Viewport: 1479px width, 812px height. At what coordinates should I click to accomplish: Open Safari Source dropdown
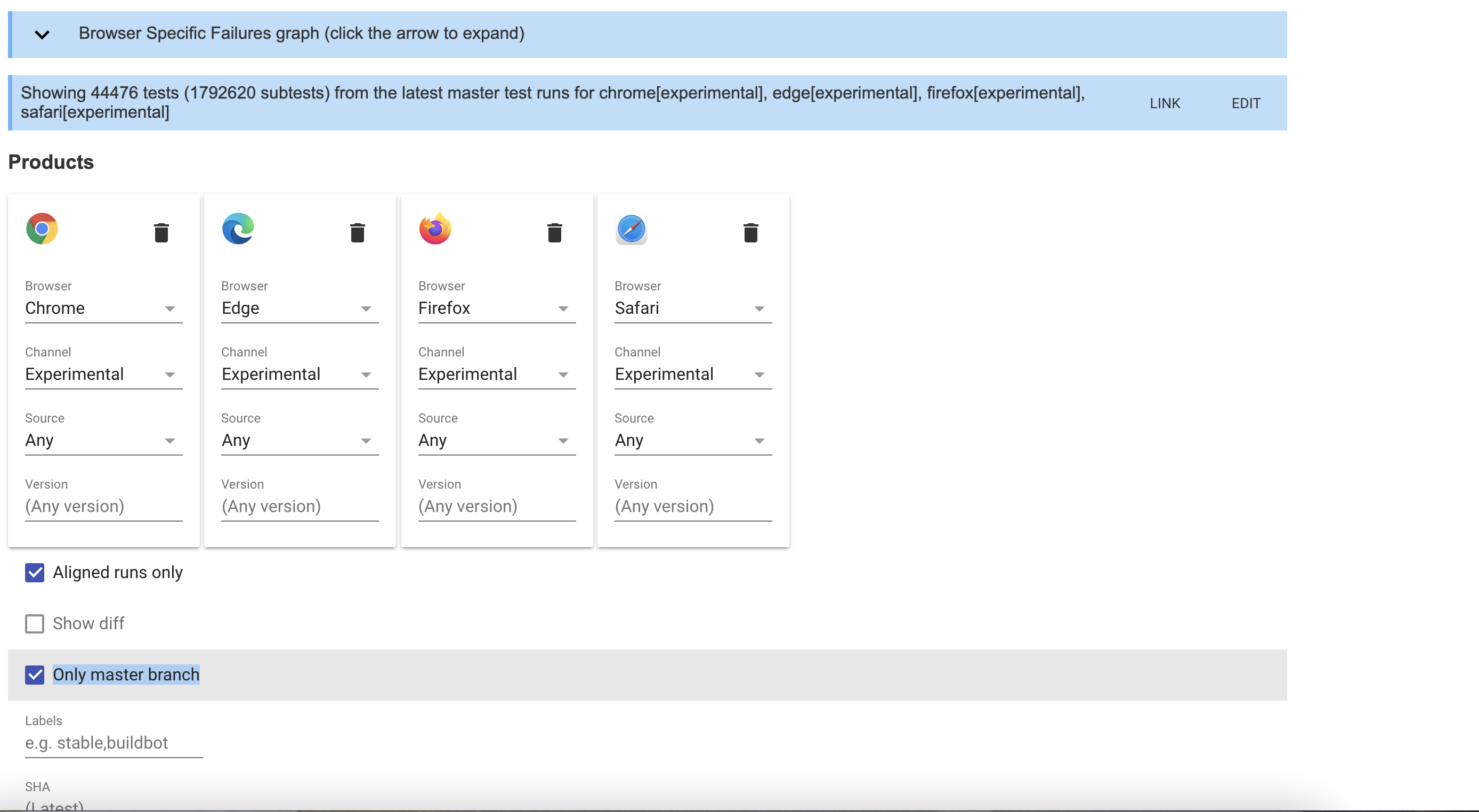pos(693,441)
